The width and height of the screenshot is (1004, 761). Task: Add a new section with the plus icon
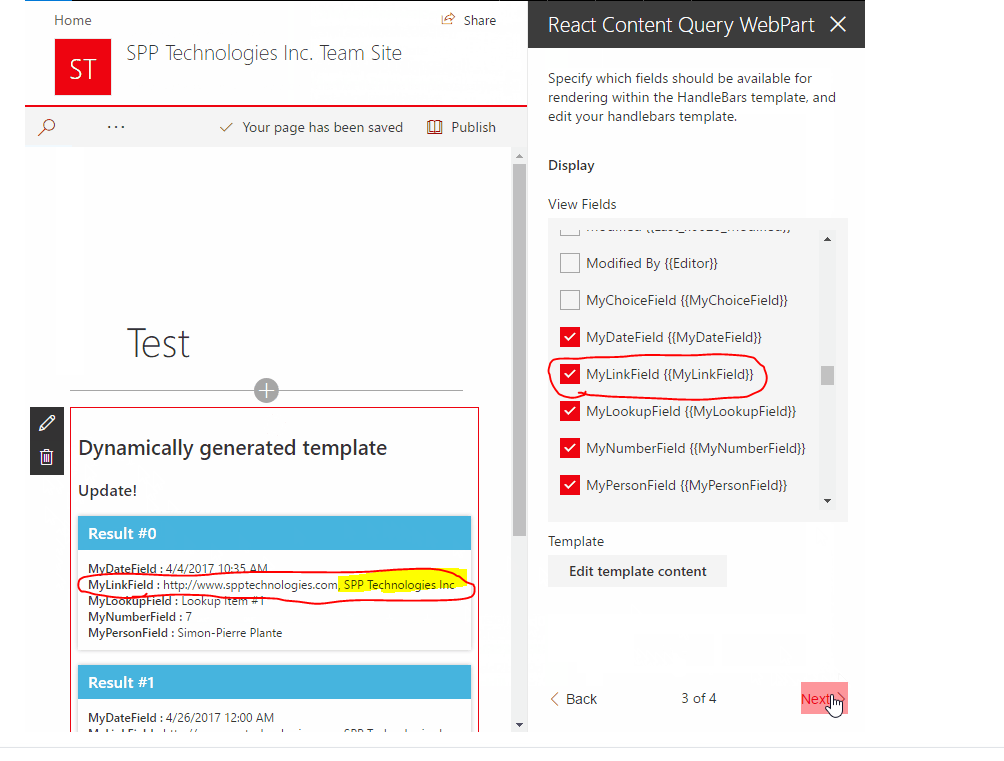tap(266, 390)
